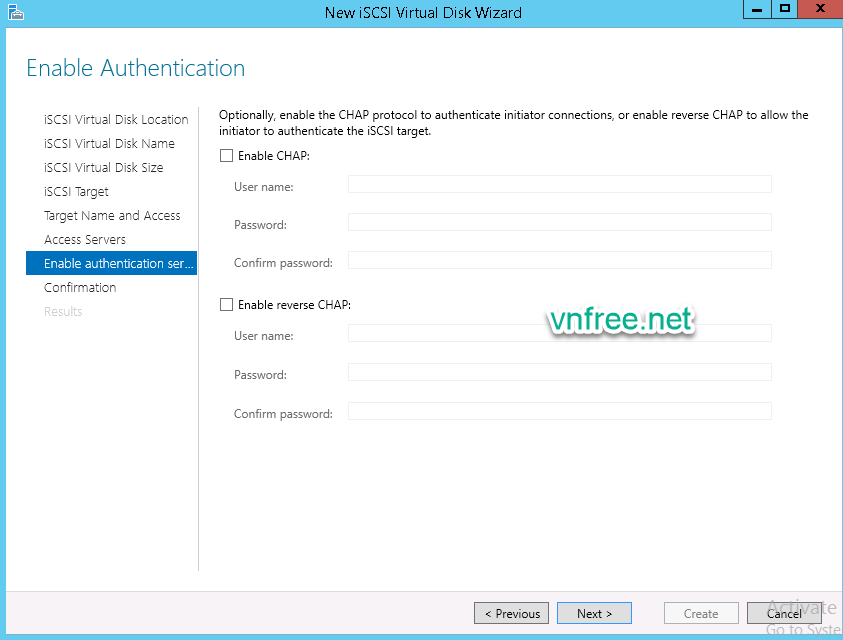This screenshot has width=843, height=640.
Task: Click the Previous button
Action: (512, 614)
